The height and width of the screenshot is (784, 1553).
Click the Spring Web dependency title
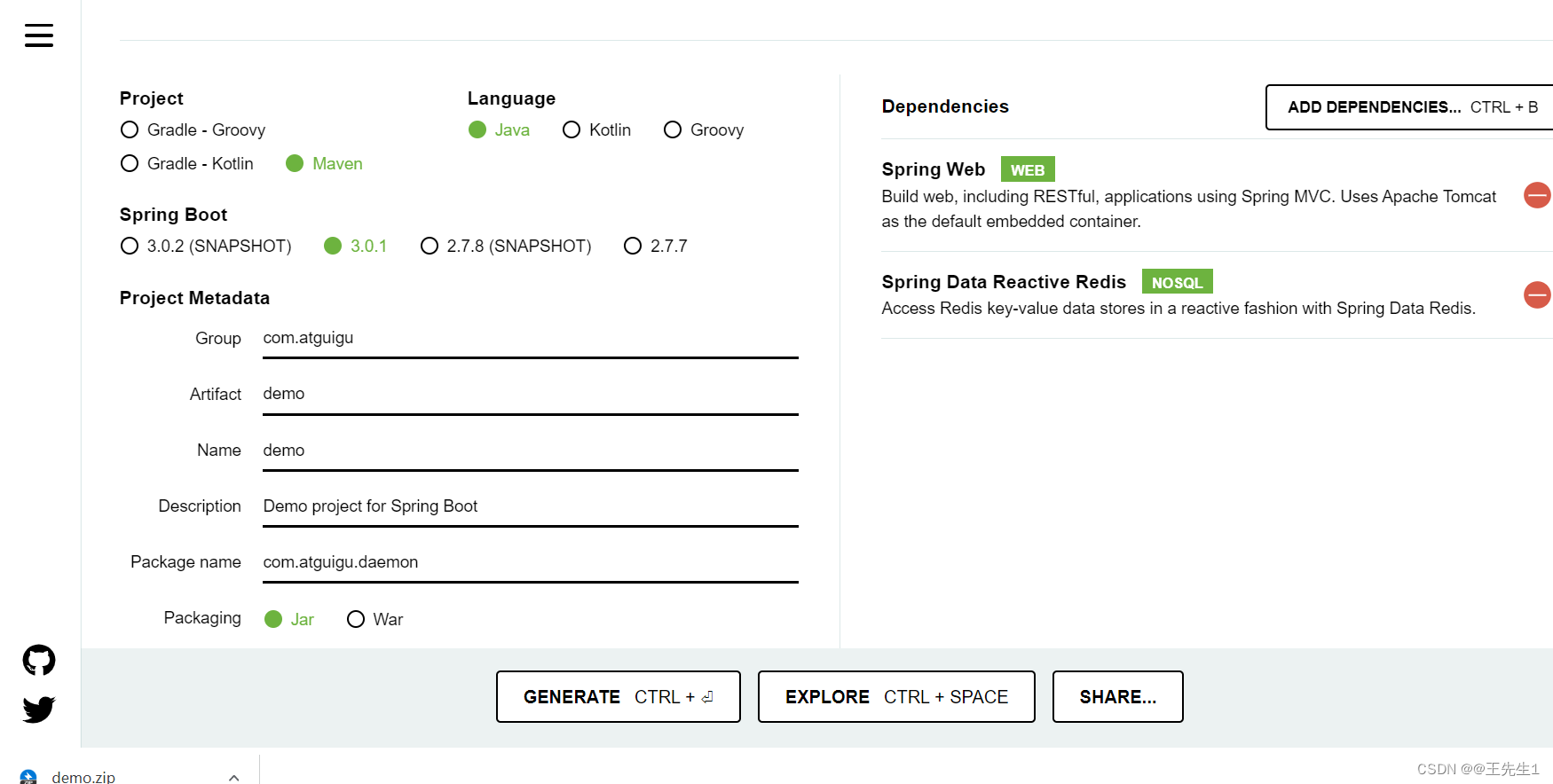934,169
